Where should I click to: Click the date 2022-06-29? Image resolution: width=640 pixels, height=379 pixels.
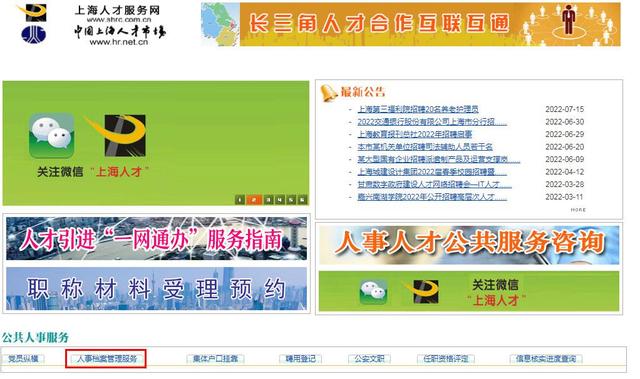[x=564, y=134]
